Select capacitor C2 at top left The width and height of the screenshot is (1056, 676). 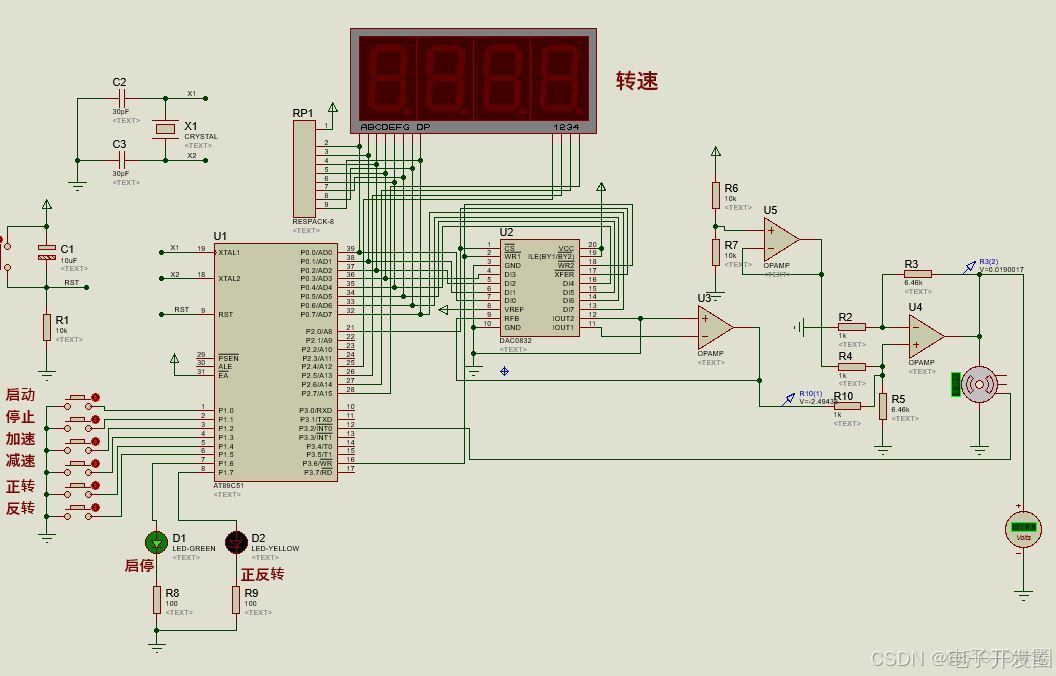(x=120, y=100)
